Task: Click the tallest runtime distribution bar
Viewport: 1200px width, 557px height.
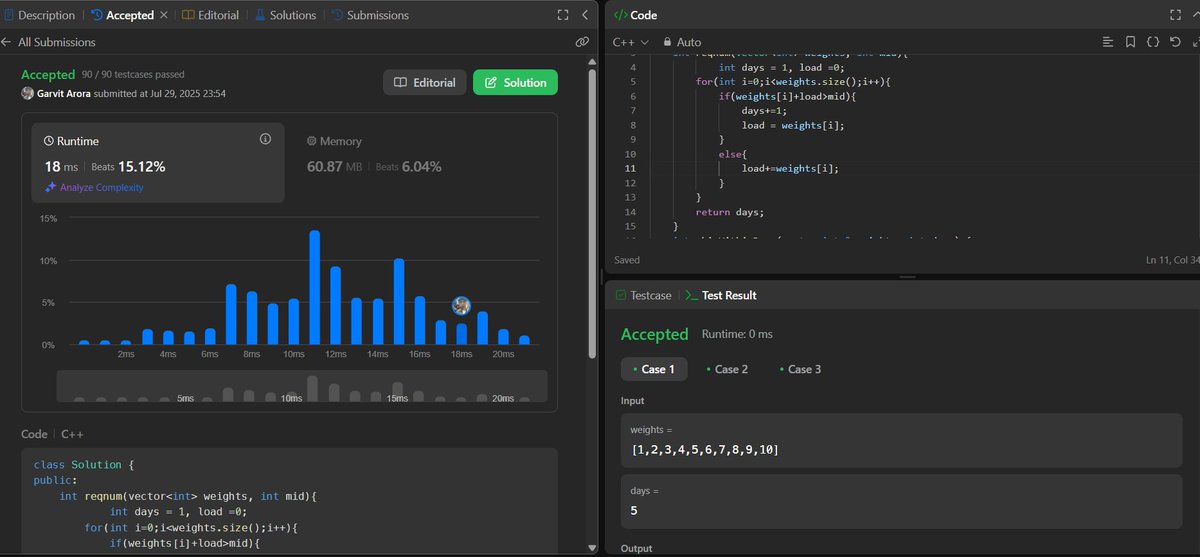Action: (x=314, y=288)
